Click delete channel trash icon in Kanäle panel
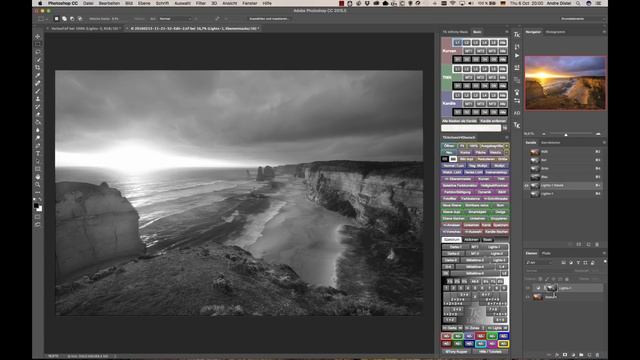Image resolution: width=640 pixels, height=360 pixels. 597,244
